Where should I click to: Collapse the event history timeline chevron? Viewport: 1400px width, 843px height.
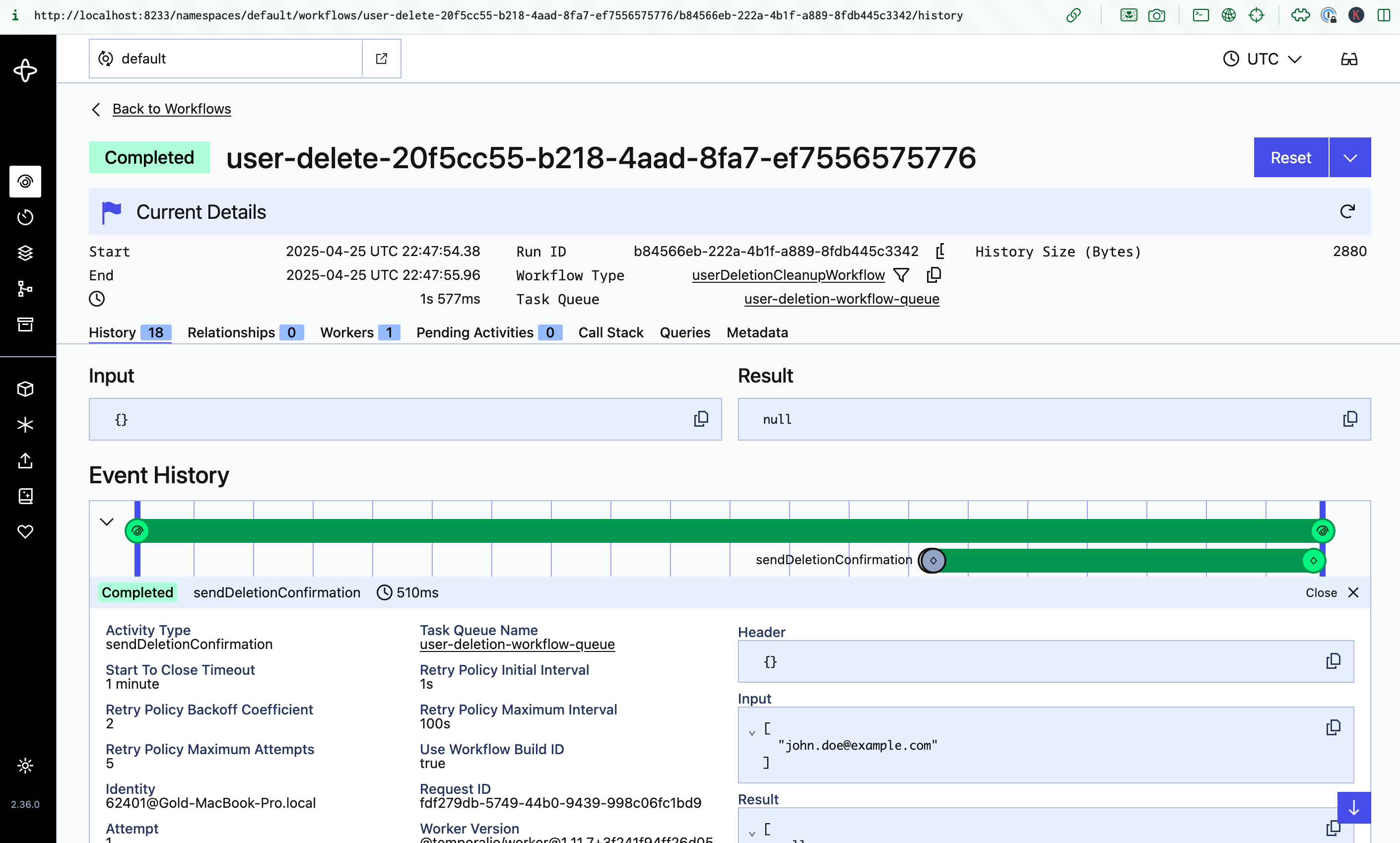pyautogui.click(x=106, y=521)
